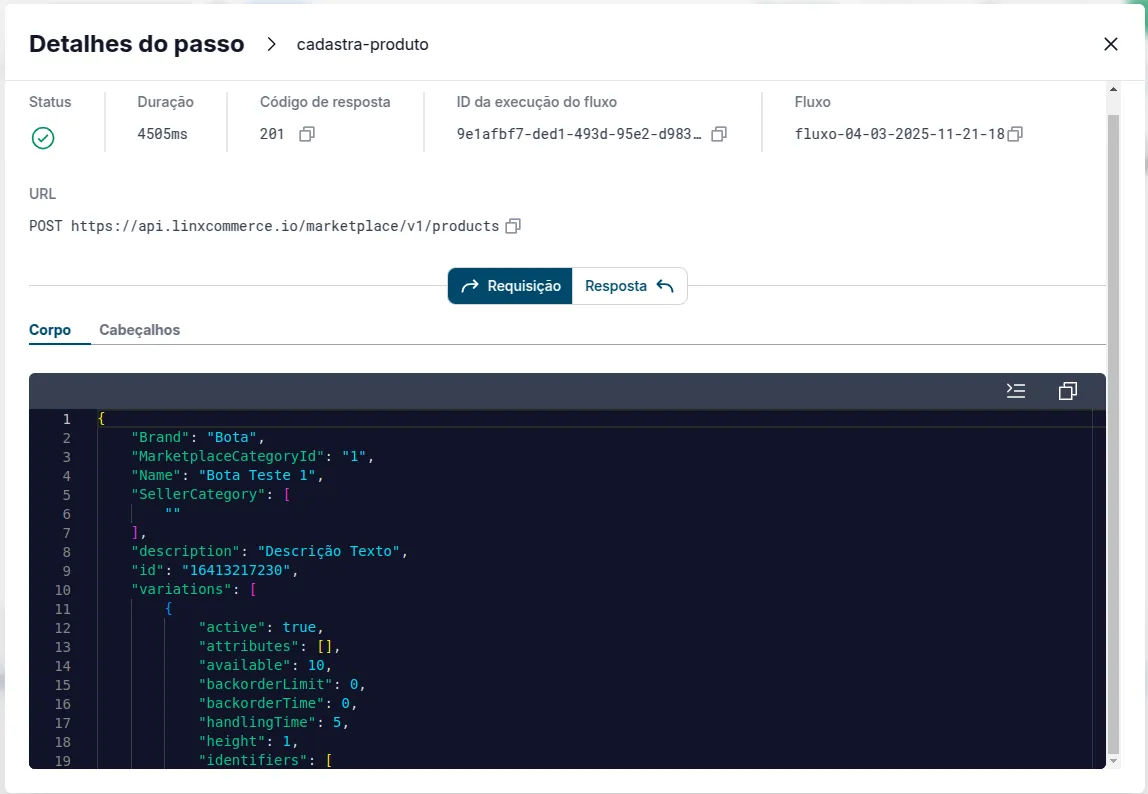1148x794 pixels.
Task: Click the ID da execução do fluxo label
Action: 537,102
